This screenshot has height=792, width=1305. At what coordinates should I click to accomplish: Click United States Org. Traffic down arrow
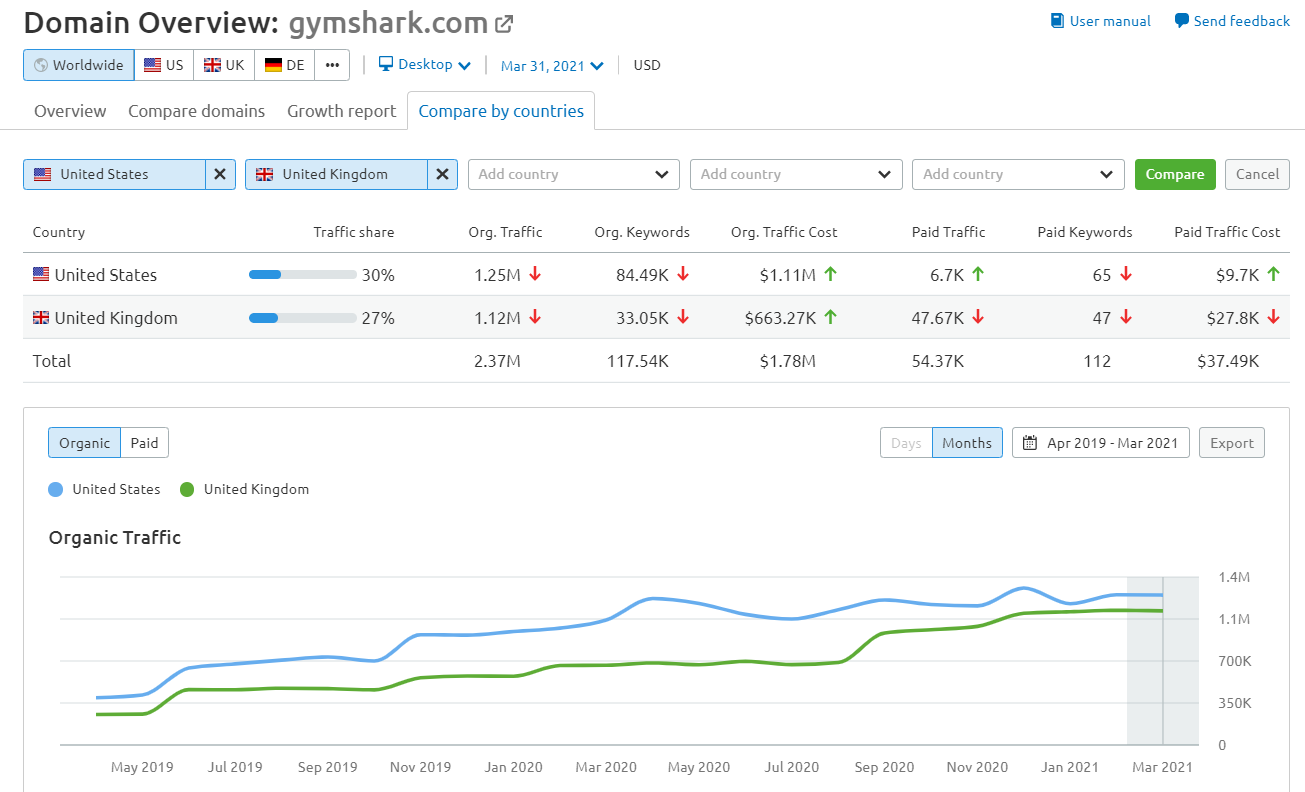point(535,275)
